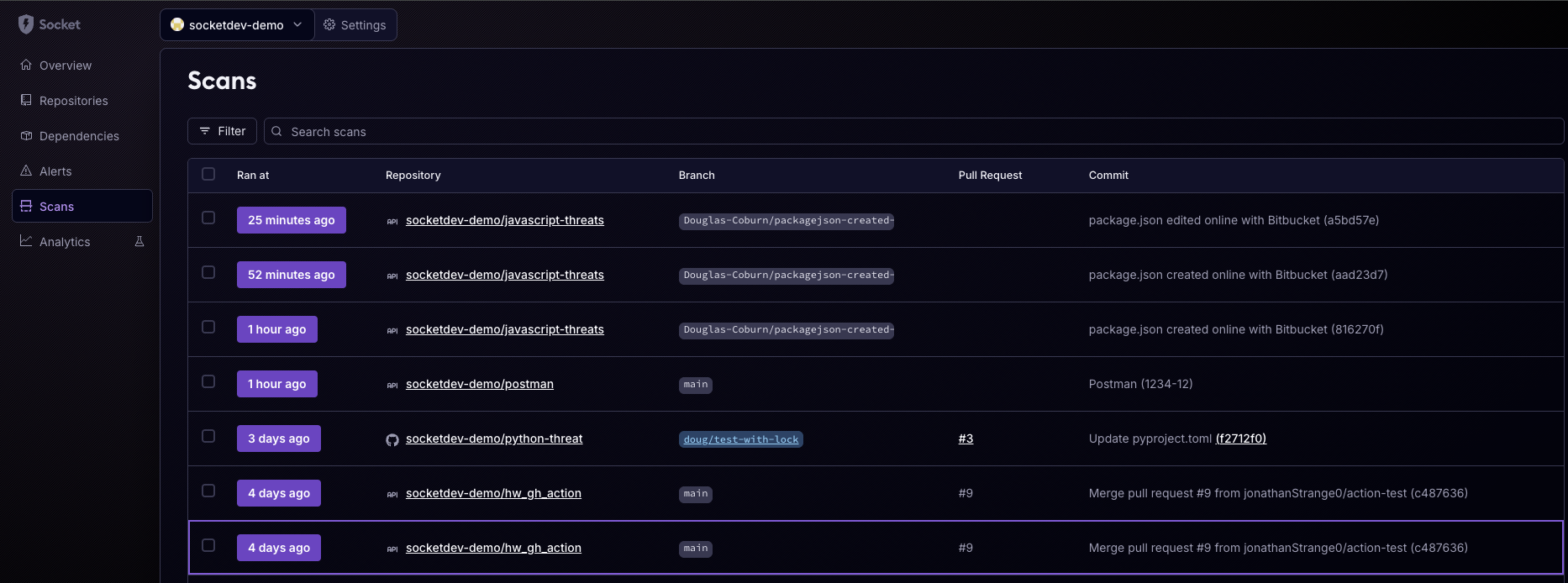Click the Settings gear icon
The height and width of the screenshot is (583, 1568).
coord(329,24)
